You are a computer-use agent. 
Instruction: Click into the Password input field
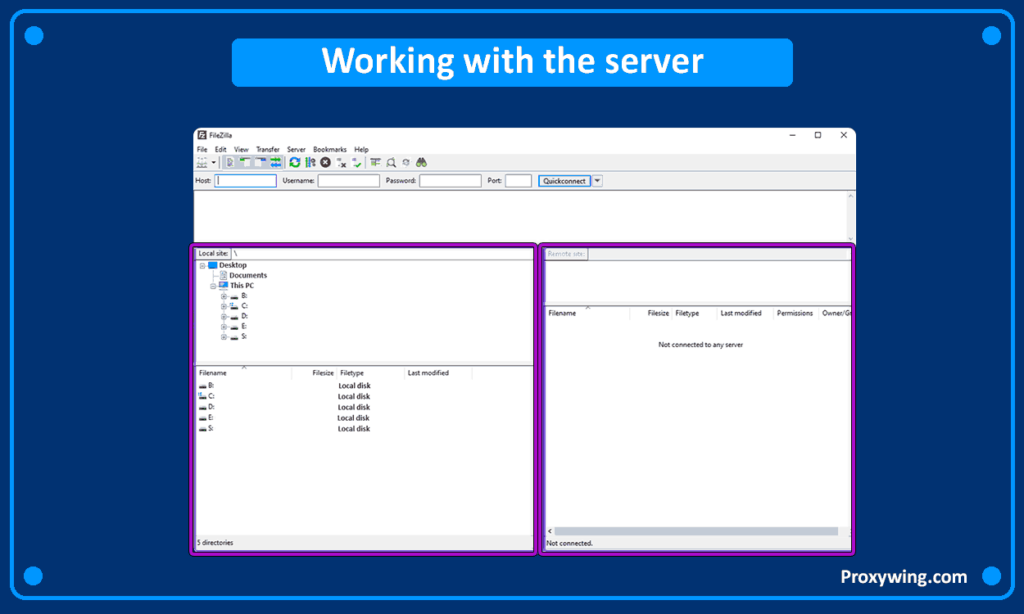click(450, 181)
